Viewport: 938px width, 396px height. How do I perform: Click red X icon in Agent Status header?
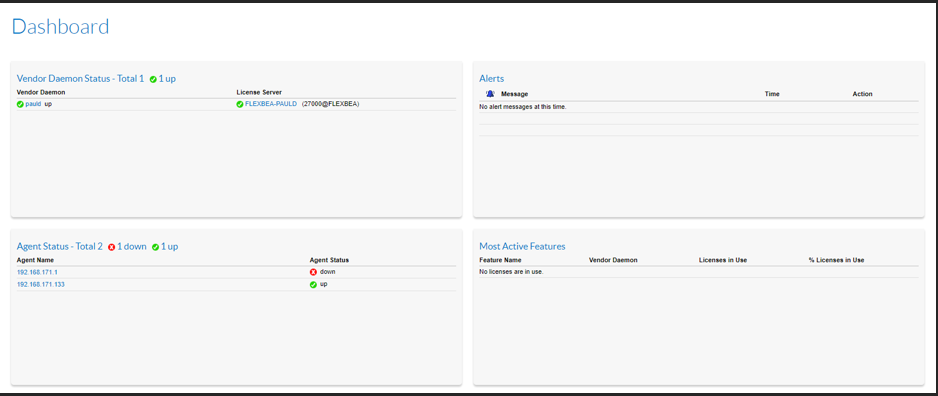point(111,247)
